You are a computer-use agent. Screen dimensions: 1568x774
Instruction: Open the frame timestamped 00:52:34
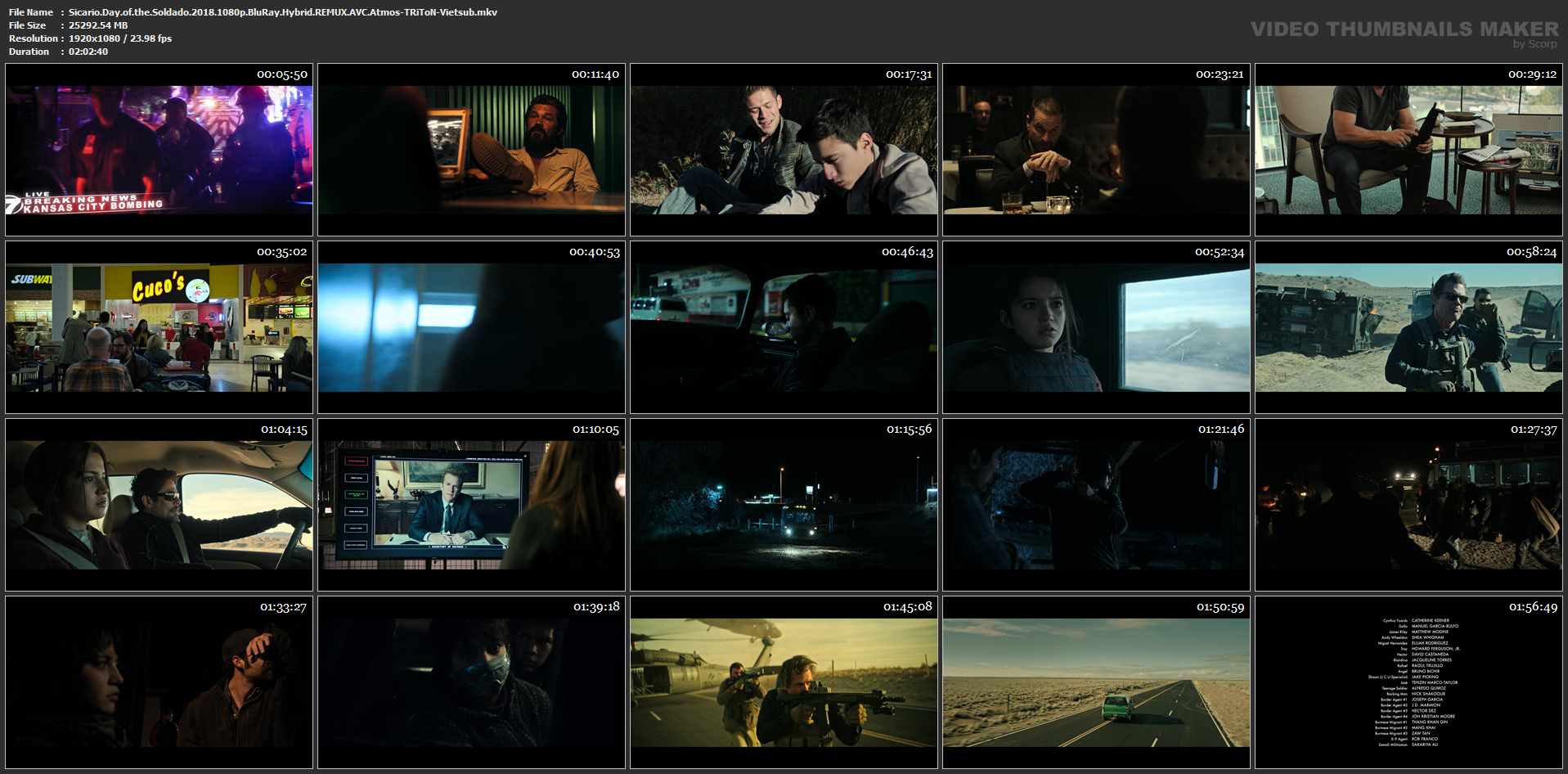click(x=1096, y=327)
